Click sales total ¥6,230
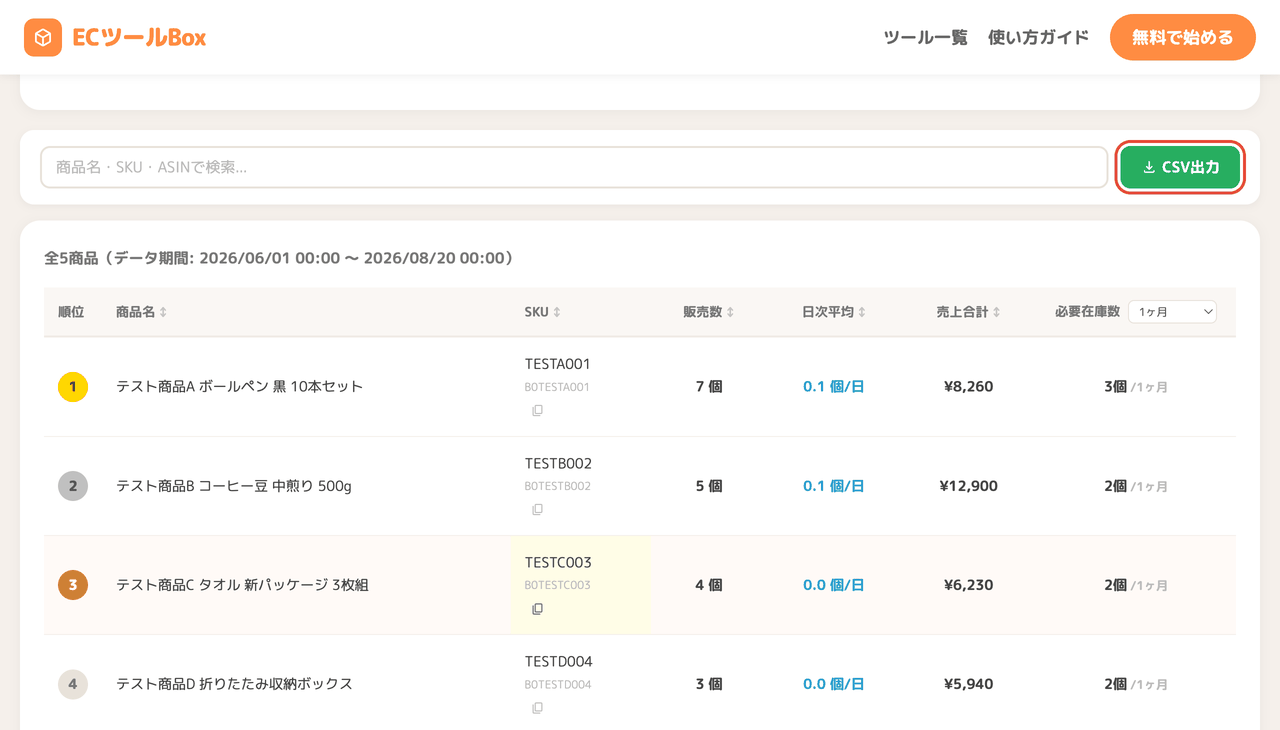1280x730 pixels. [968, 585]
